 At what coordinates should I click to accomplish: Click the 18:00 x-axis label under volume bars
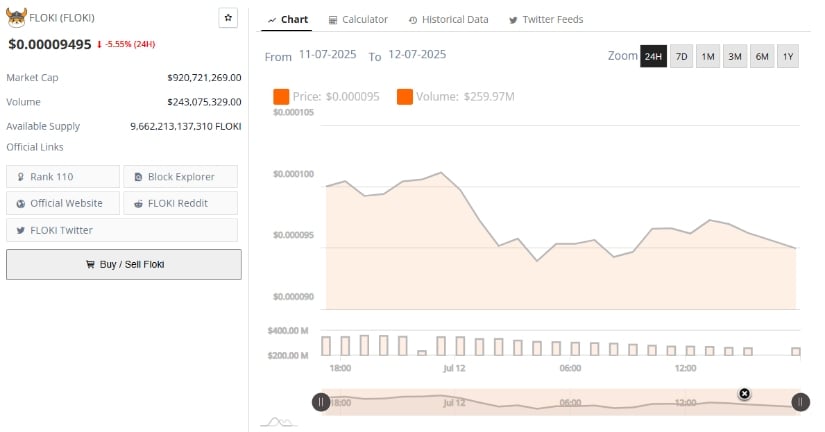340,368
